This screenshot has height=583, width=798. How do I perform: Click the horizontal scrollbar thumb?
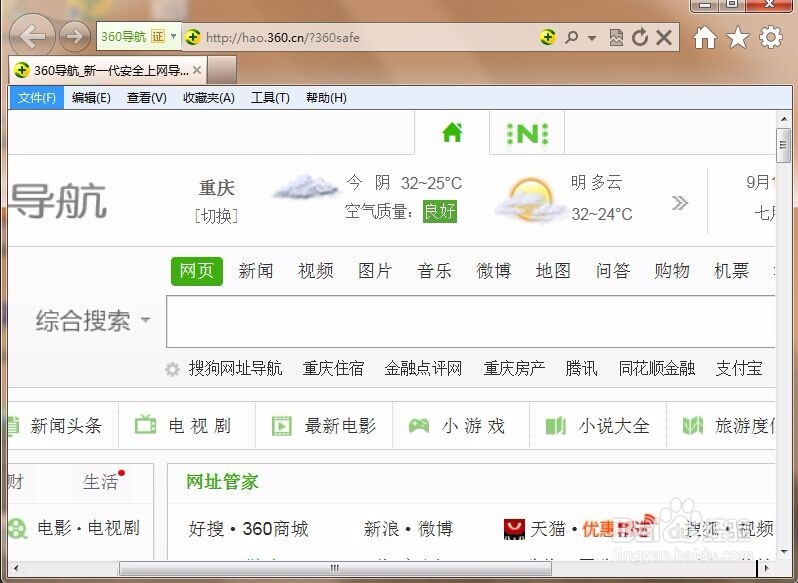(335, 568)
